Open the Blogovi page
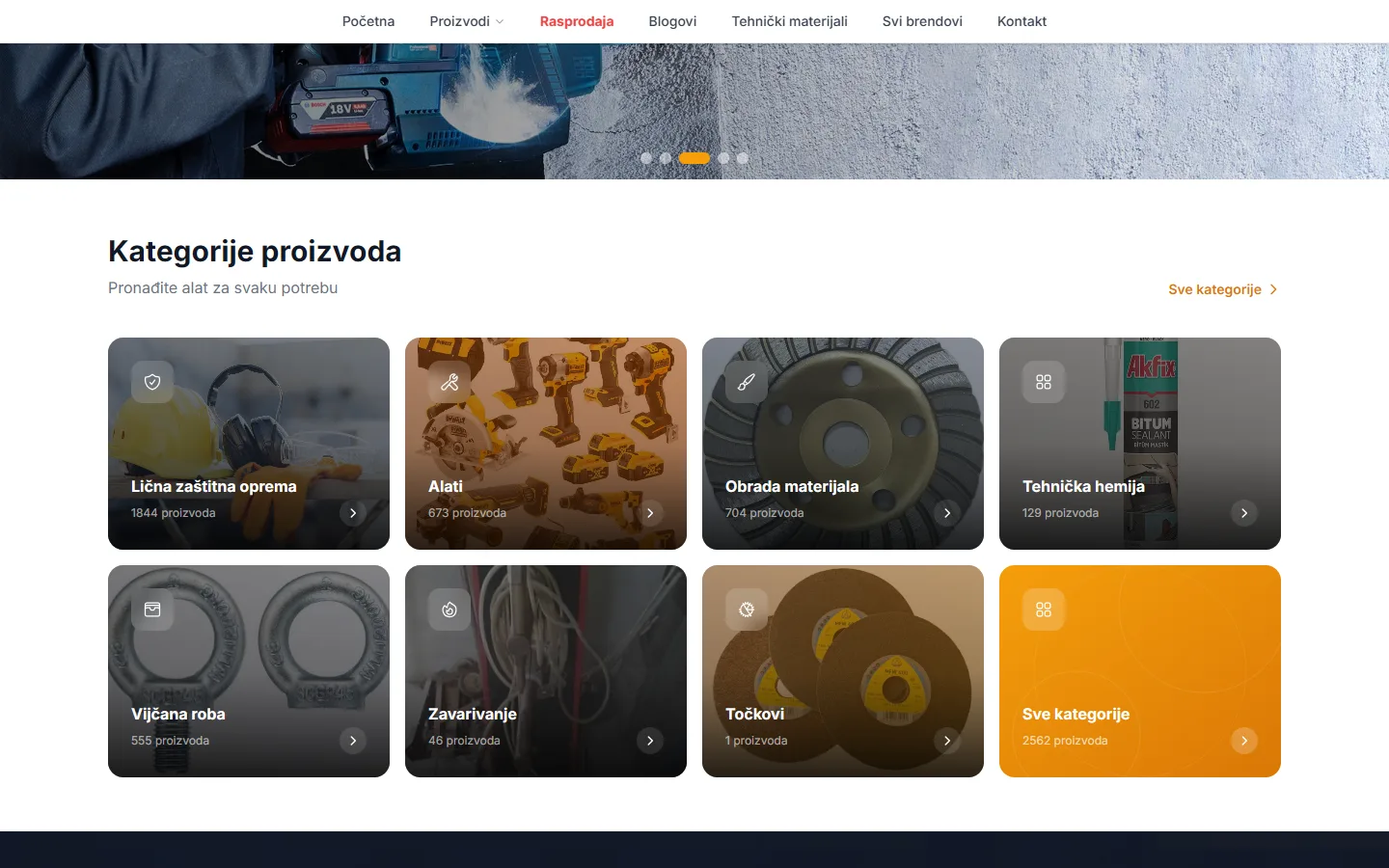Viewport: 1389px width, 868px height. [x=672, y=21]
